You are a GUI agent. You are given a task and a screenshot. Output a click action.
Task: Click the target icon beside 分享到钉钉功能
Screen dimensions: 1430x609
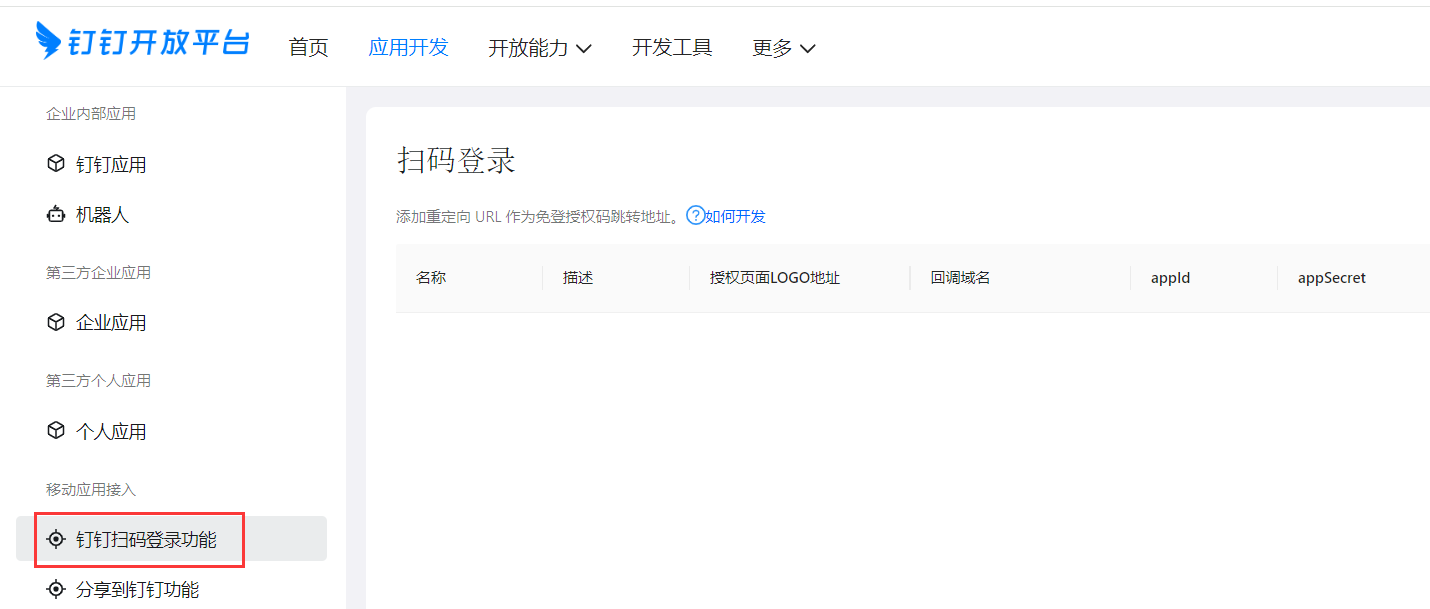[x=56, y=590]
